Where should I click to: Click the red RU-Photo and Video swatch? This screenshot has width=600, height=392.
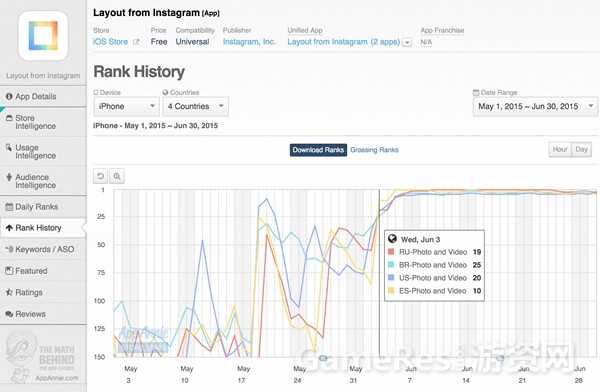pyautogui.click(x=391, y=252)
